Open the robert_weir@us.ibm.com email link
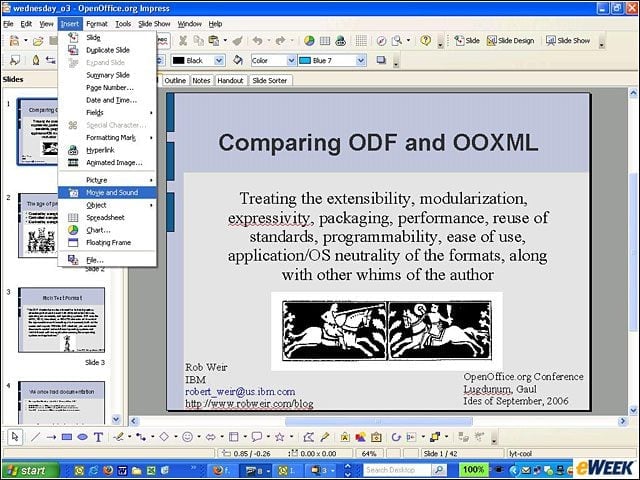Image resolution: width=640 pixels, height=480 pixels. coord(240,391)
